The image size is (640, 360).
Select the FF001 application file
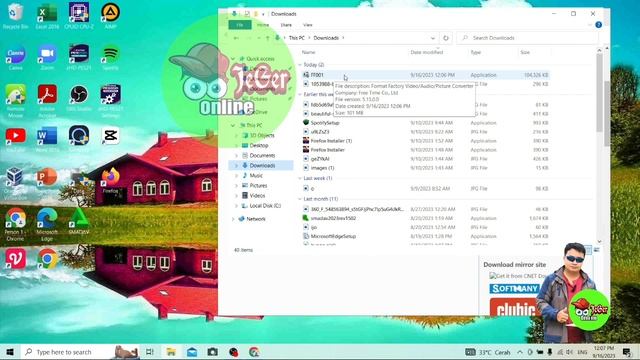[x=317, y=75]
